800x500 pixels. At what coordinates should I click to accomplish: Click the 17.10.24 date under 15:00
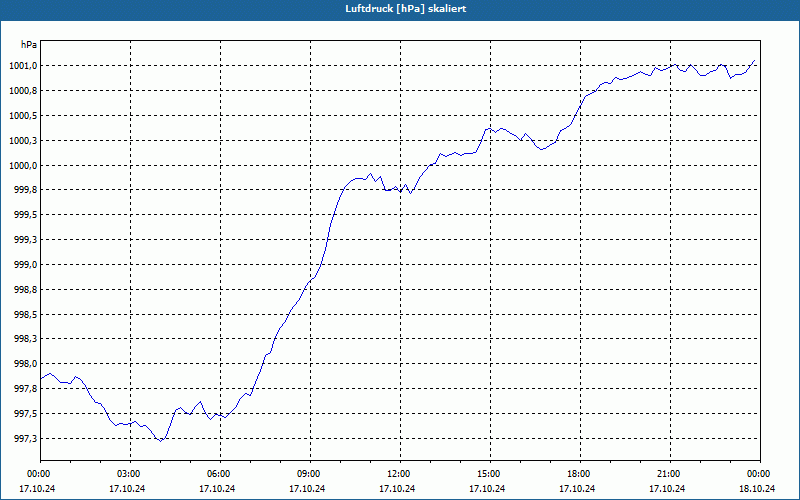point(487,489)
